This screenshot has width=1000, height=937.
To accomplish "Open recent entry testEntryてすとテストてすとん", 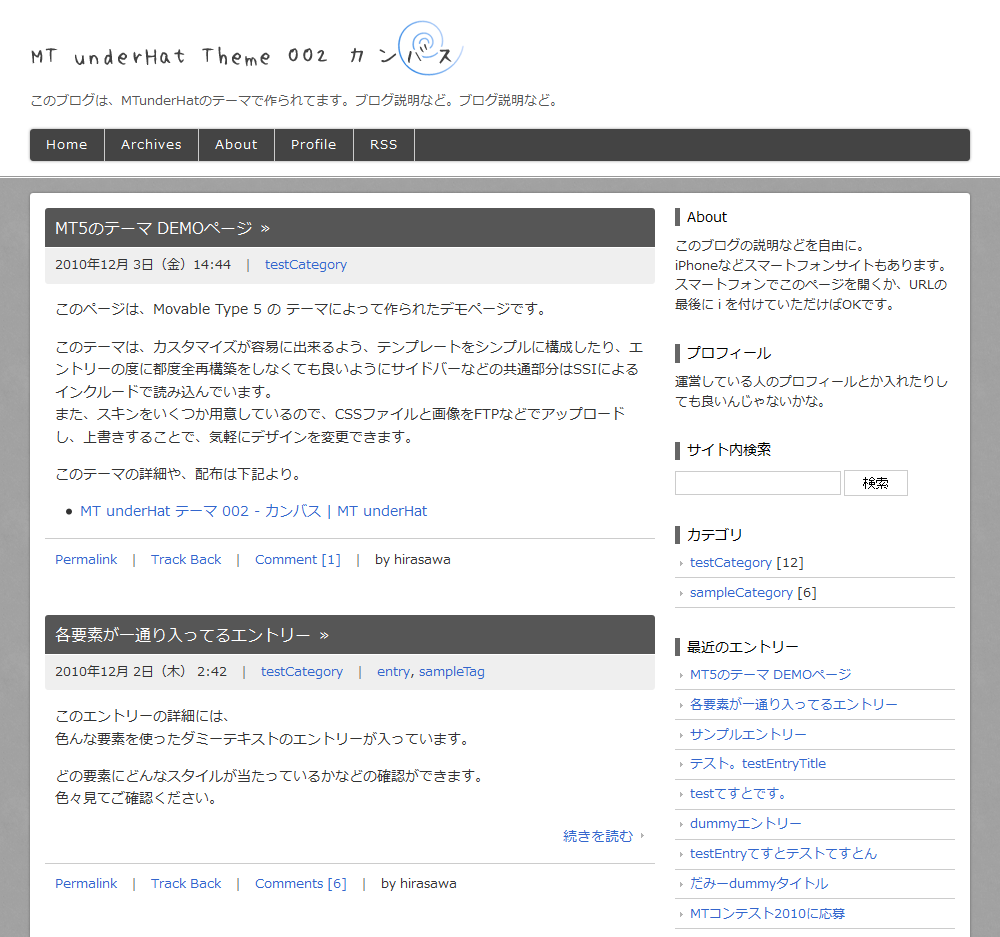I will pyautogui.click(x=783, y=853).
